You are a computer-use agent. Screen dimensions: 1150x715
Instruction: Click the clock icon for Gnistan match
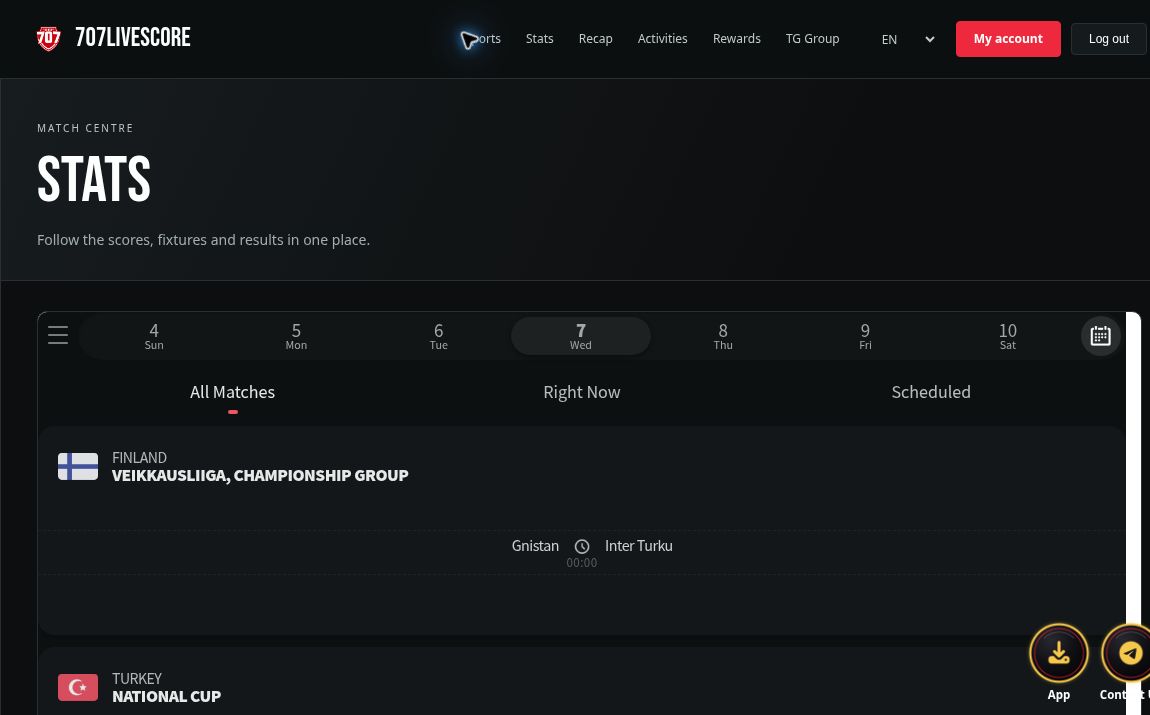tap(582, 546)
